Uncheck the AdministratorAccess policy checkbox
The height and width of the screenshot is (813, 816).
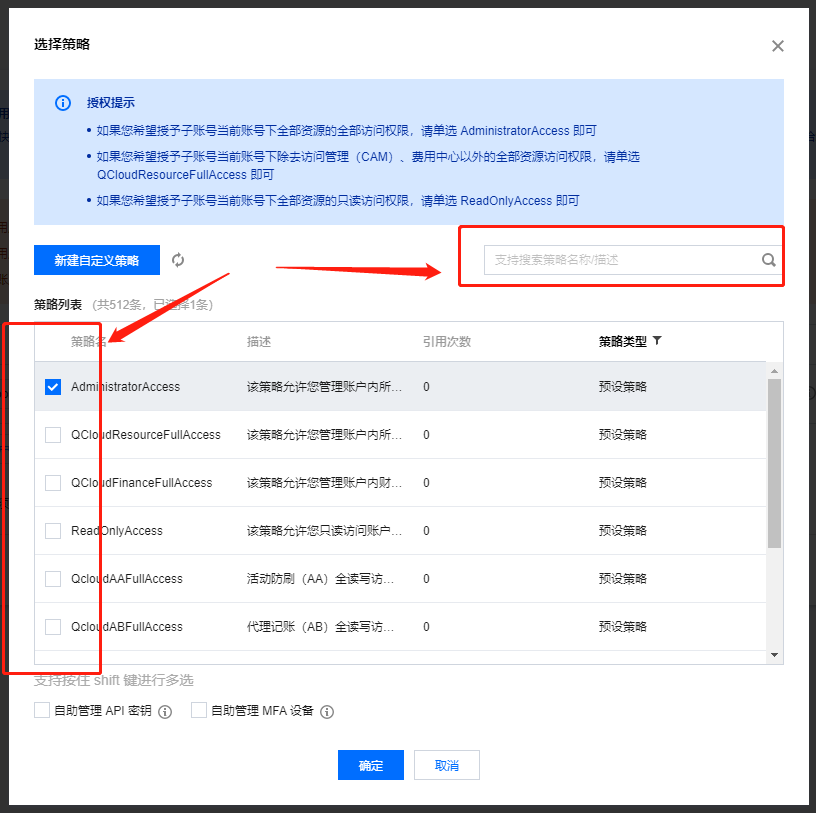point(53,387)
